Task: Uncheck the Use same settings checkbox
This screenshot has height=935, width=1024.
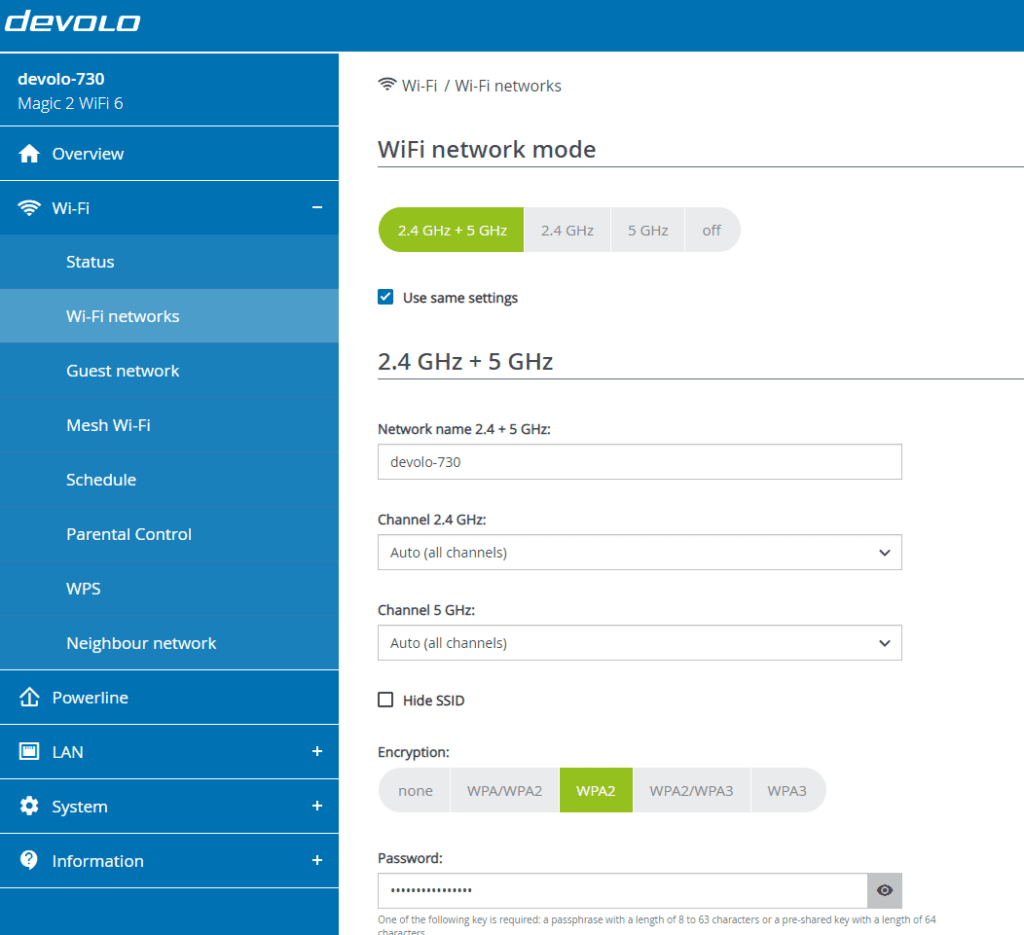Action: point(386,297)
